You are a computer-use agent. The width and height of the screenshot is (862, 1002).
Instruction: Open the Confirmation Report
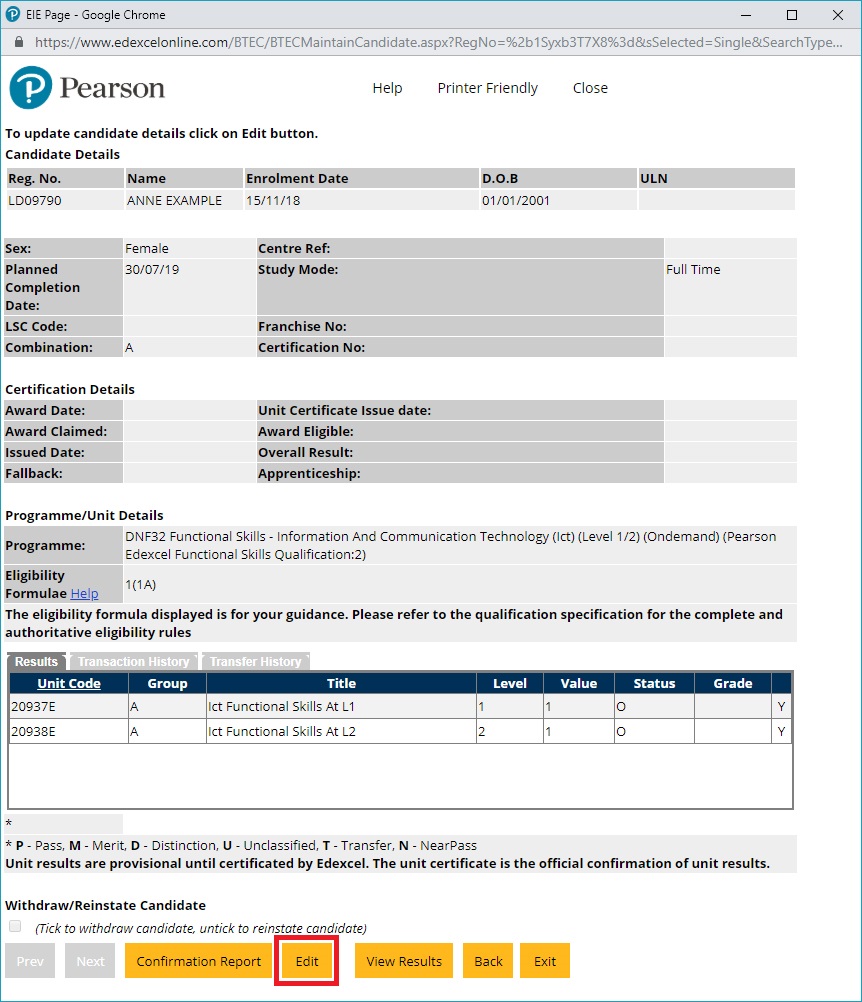(198, 961)
